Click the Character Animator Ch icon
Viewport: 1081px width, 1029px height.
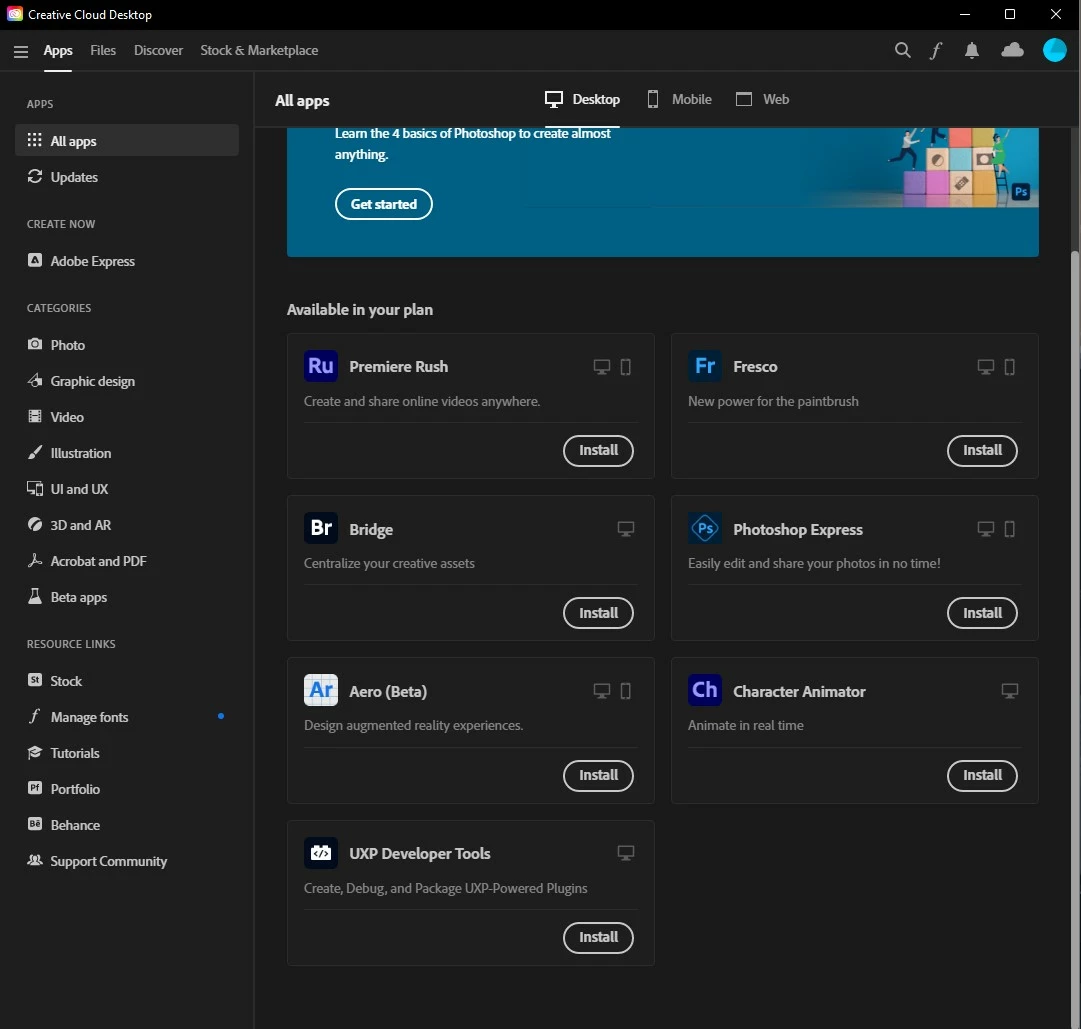[x=705, y=690]
